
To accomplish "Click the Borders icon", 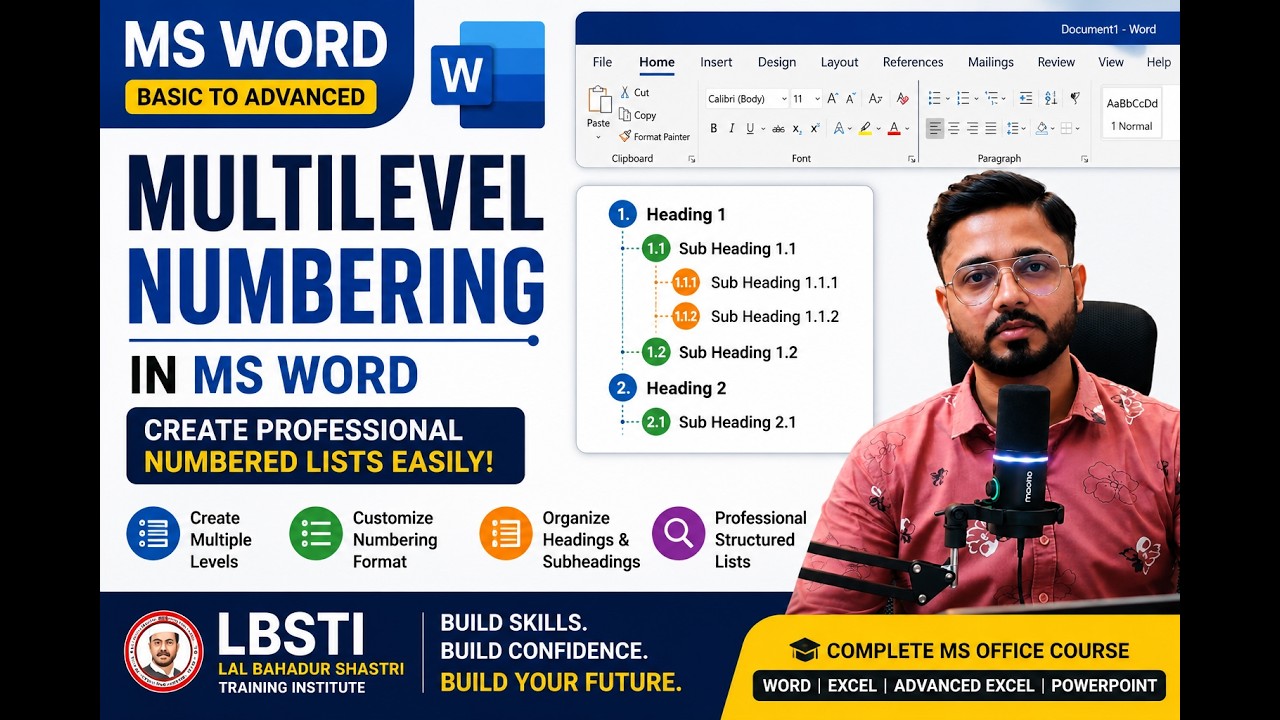I will [1067, 128].
